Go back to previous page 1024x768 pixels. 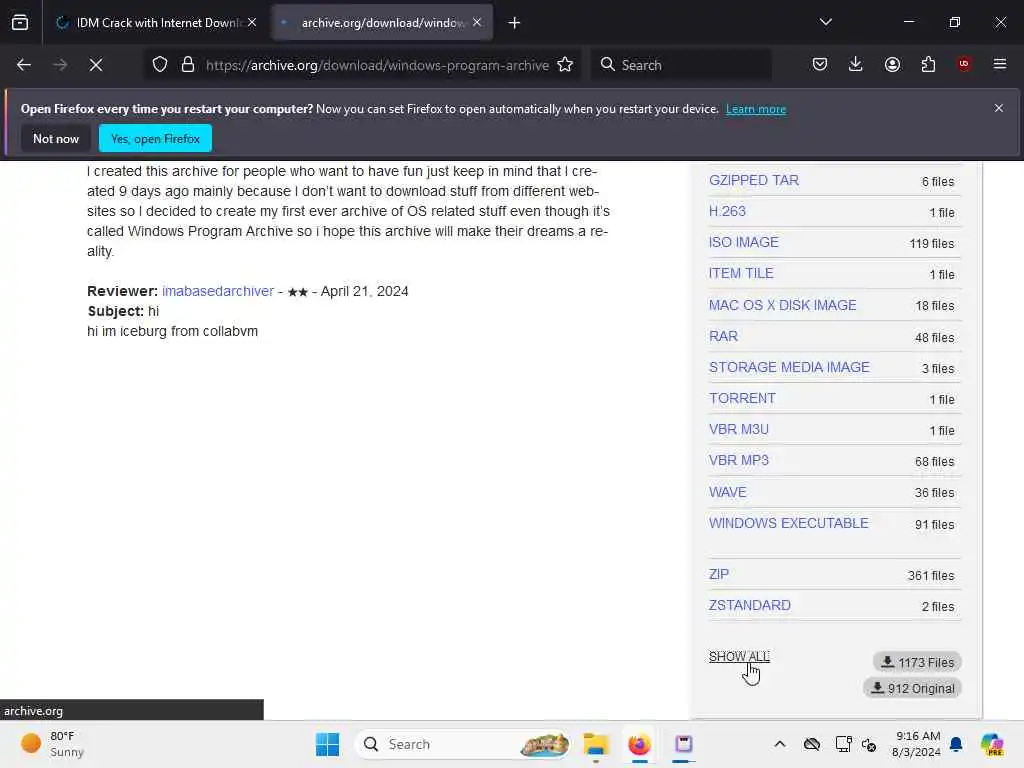click(24, 65)
